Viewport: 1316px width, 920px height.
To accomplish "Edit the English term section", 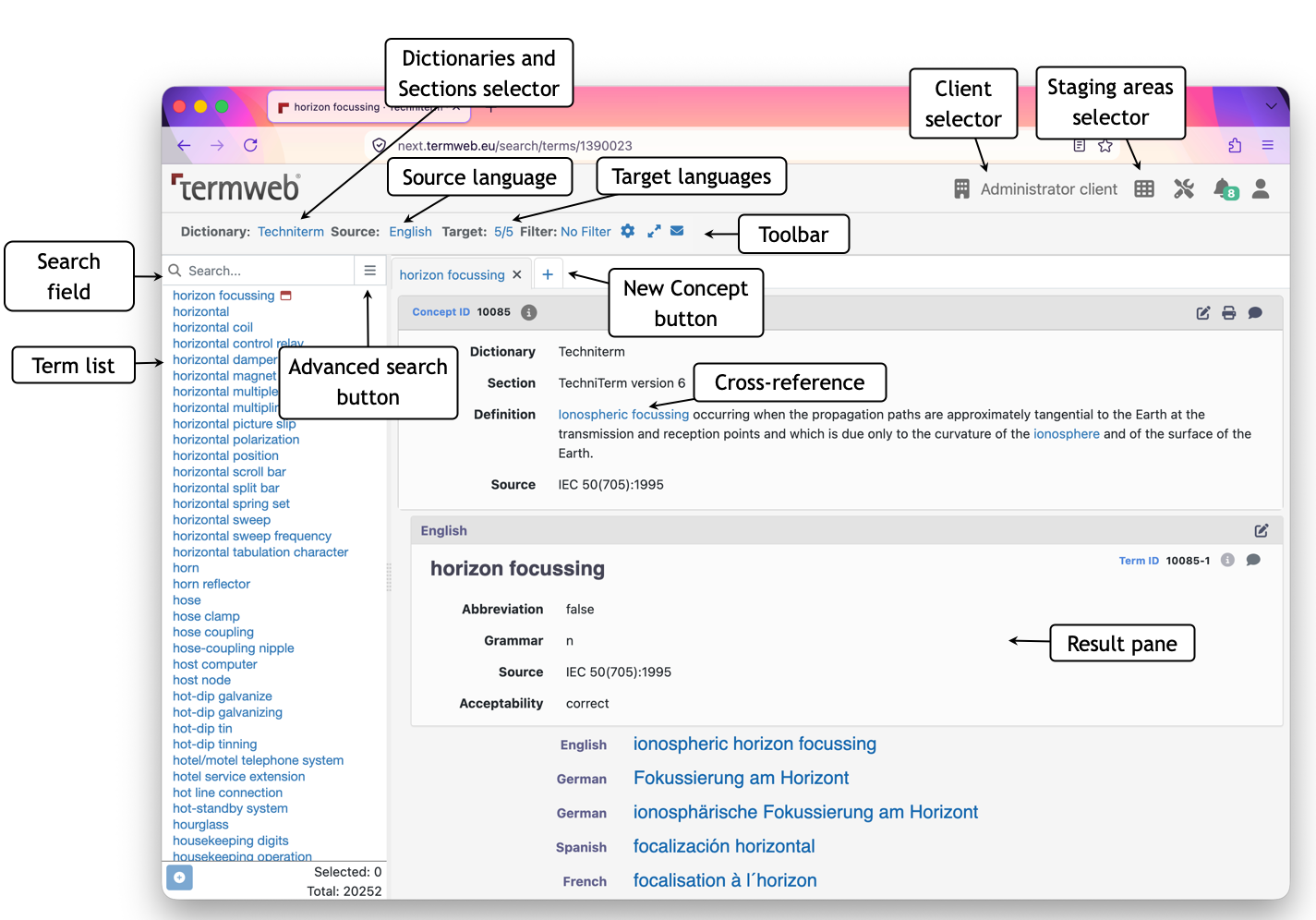I will click(x=1262, y=530).
